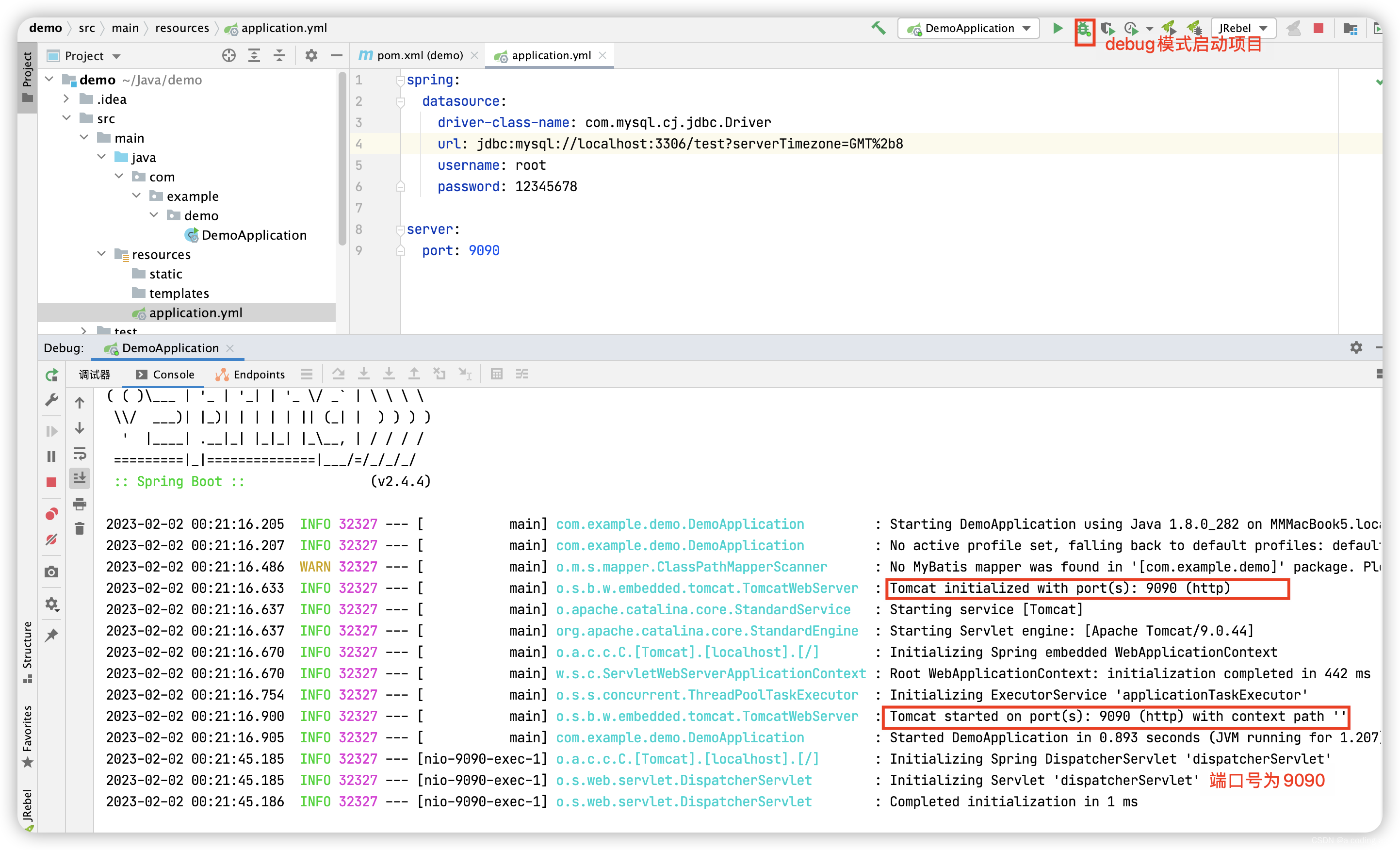This screenshot has height=850, width=1400.
Task: Collapse the com package
Action: click(x=119, y=177)
